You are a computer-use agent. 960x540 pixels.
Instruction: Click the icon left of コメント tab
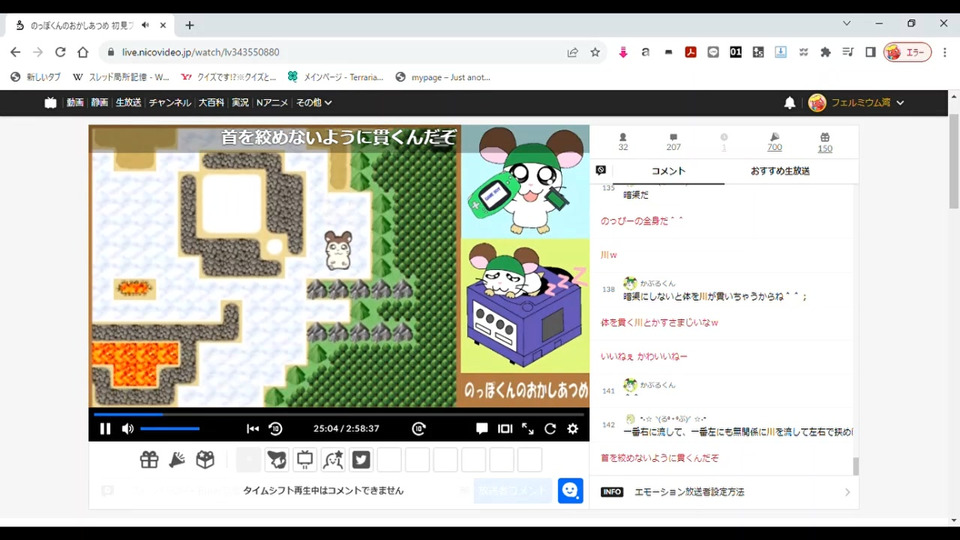click(x=601, y=170)
